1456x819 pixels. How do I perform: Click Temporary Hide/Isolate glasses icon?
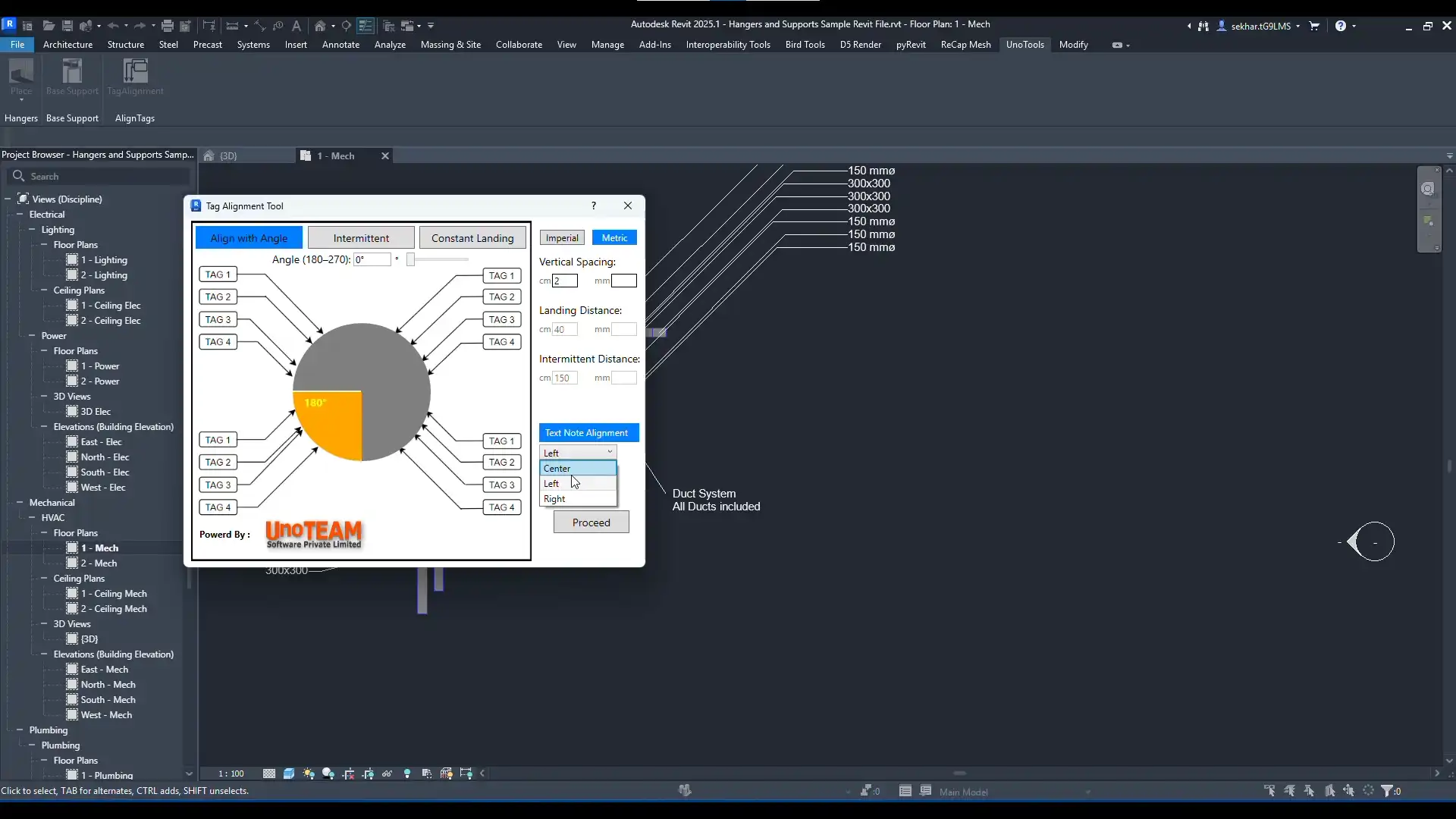pos(388,773)
